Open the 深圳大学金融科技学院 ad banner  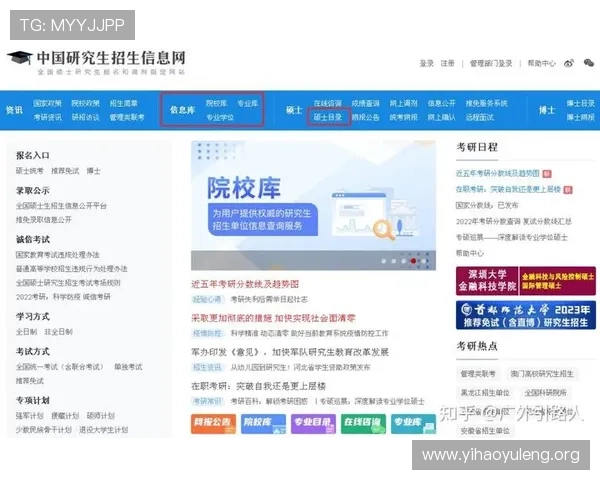526,281
